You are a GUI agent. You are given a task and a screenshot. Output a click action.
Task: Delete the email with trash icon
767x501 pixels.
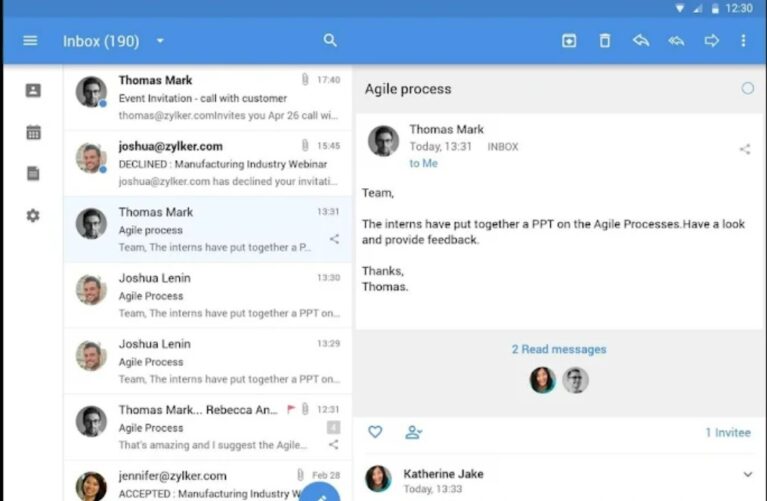point(605,41)
